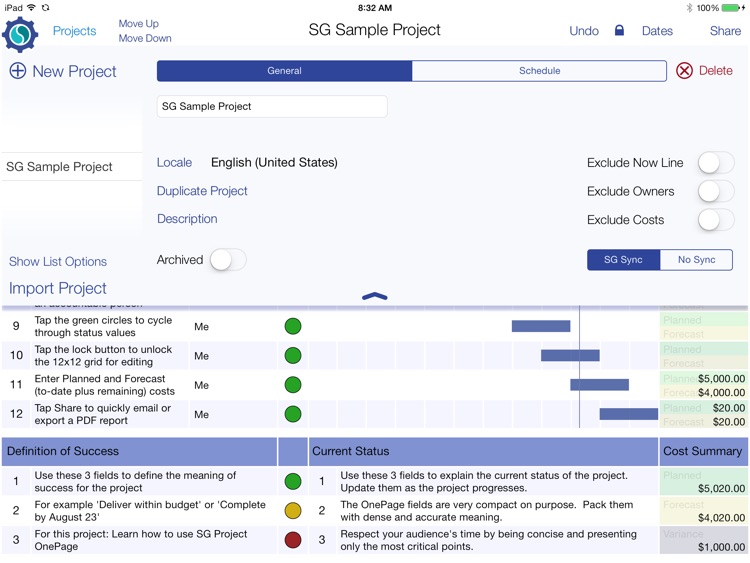Toggle the Exclude Now Line switch
Image resolution: width=750 pixels, height=563 pixels.
tap(716, 163)
